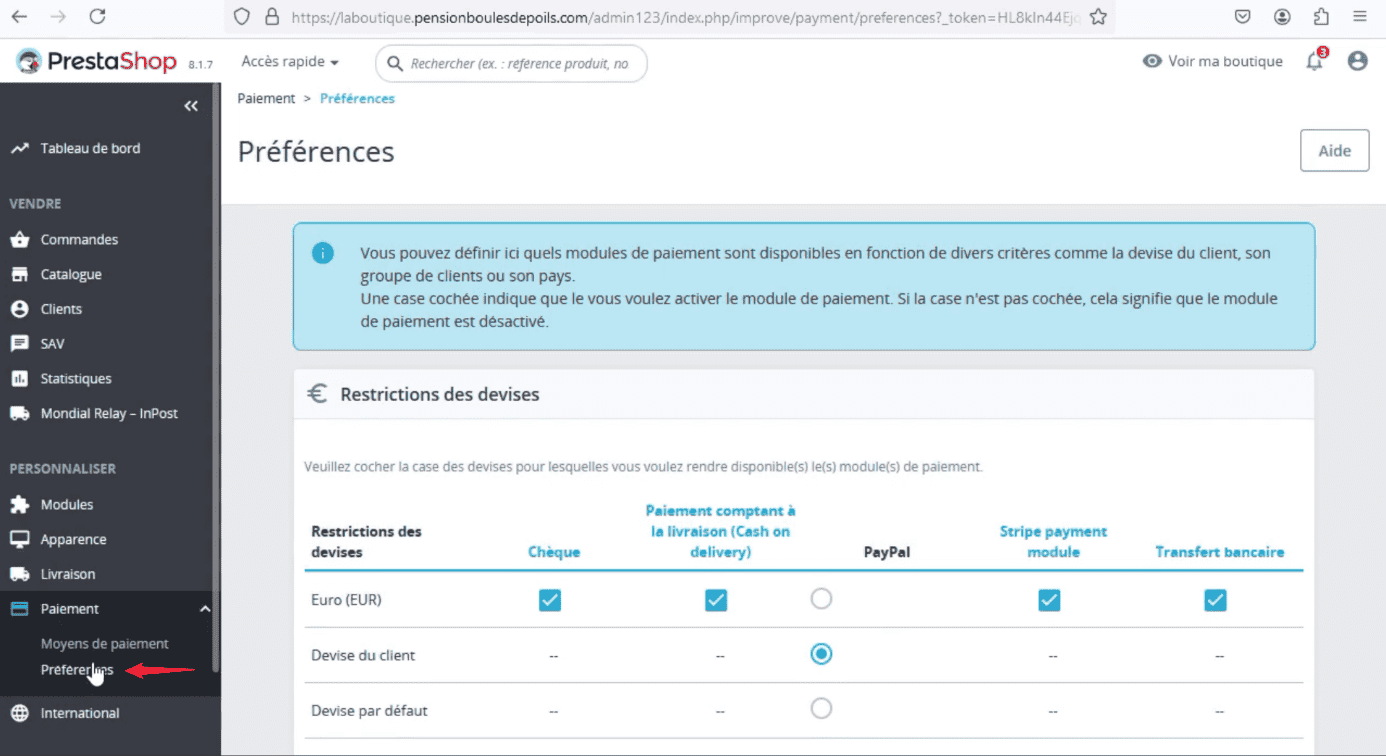Viewport: 1386px width, 756px height.
Task: Click Devise par défaut row label
Action: tap(369, 711)
